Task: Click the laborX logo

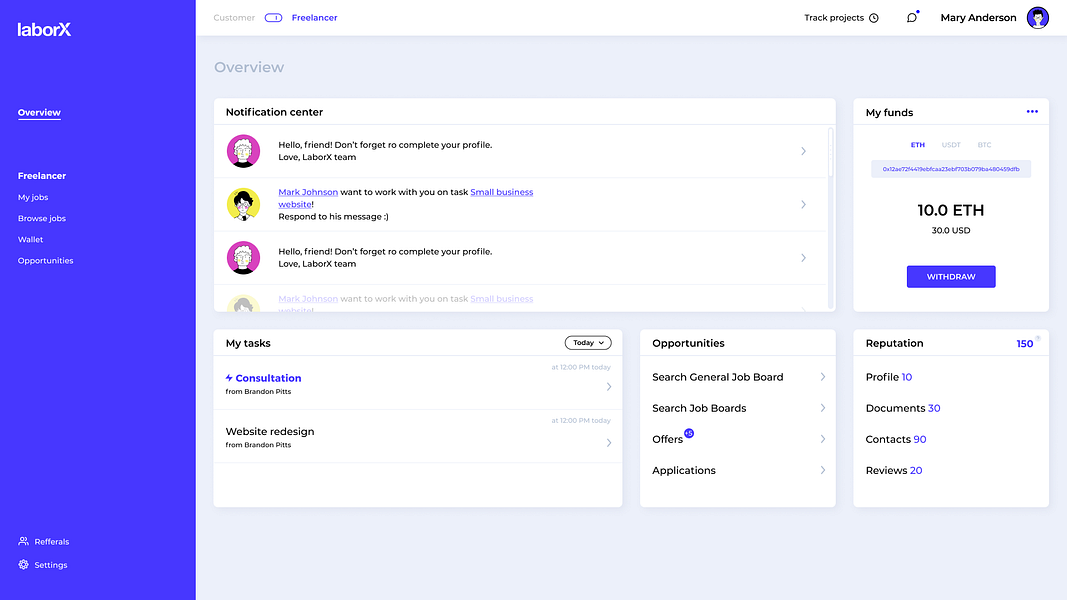Action: 44,29
